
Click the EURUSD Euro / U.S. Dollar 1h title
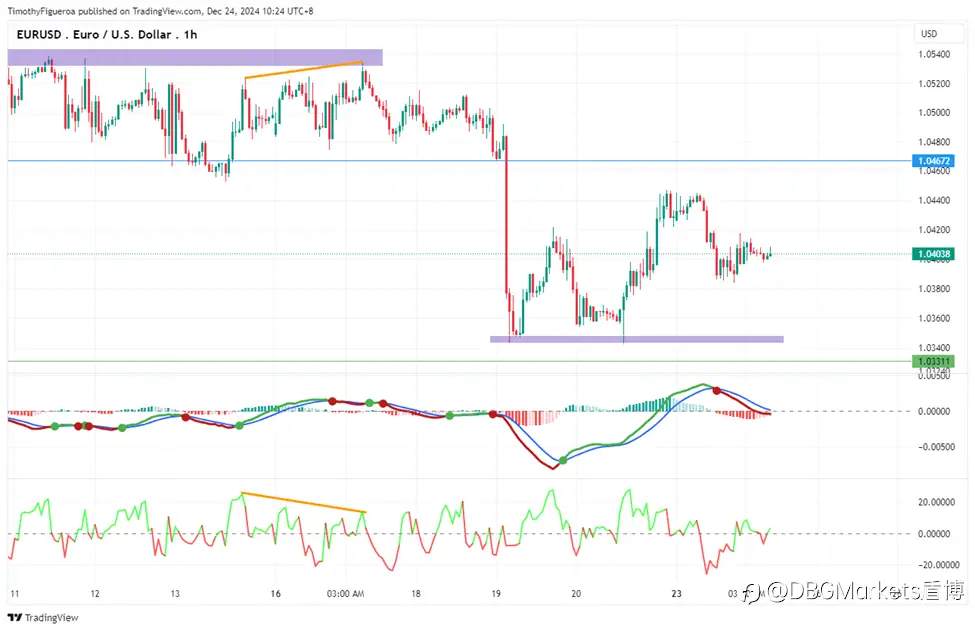click(106, 35)
